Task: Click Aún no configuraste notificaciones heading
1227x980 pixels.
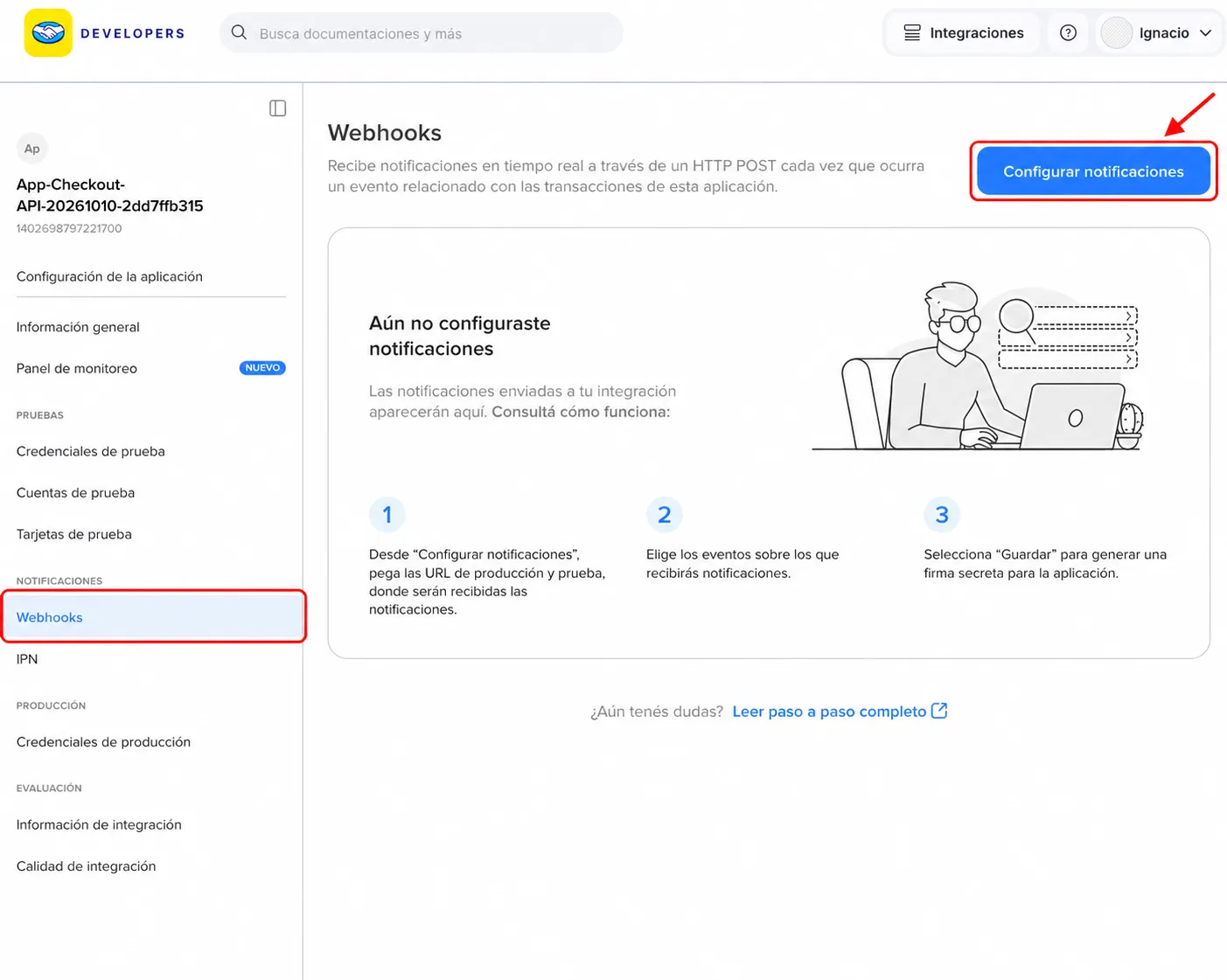Action: [x=460, y=336]
